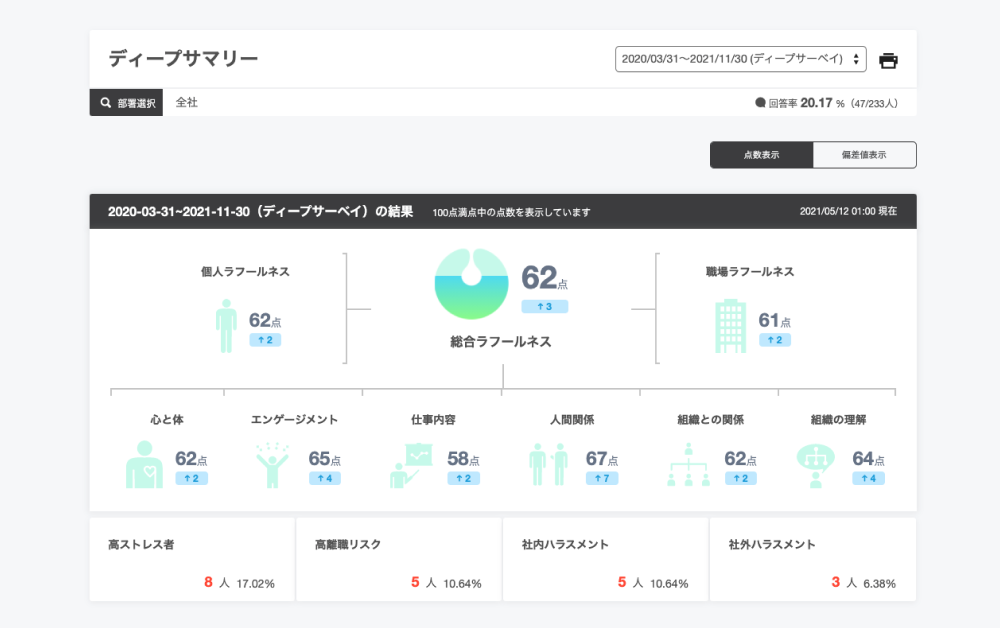Click the 人間関係 two people icon
The width and height of the screenshot is (1000, 628).
pyautogui.click(x=548, y=465)
